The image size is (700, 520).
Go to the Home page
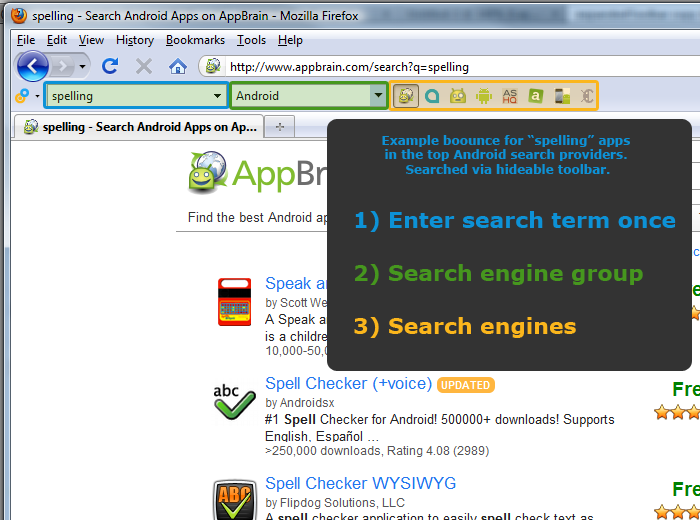click(x=178, y=67)
